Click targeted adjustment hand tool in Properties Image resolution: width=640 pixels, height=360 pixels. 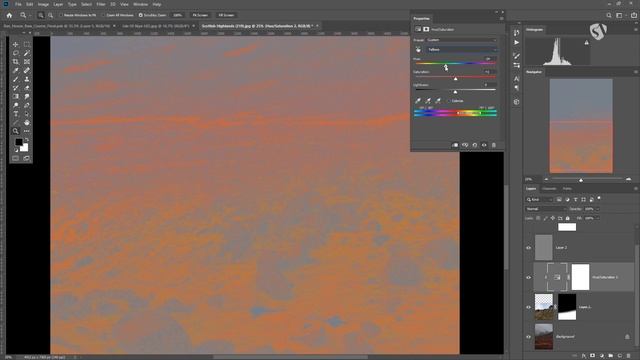point(418,49)
